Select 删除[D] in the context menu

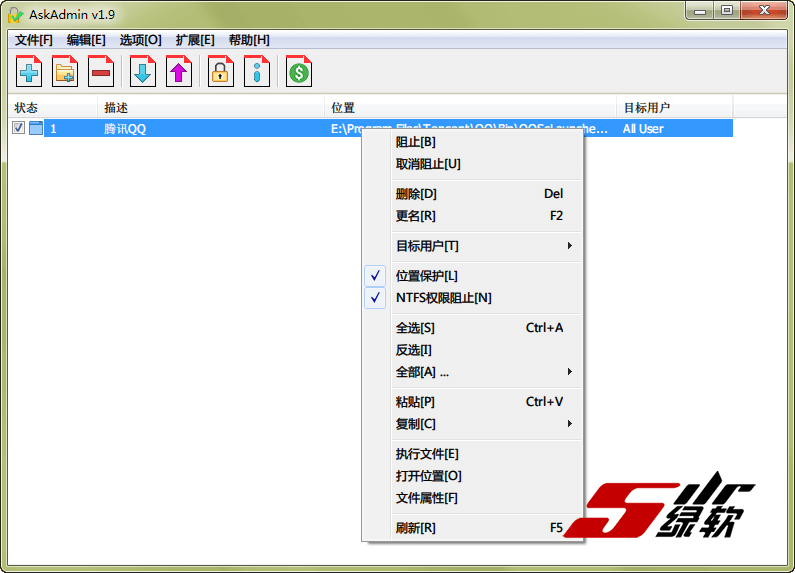pyautogui.click(x=416, y=194)
